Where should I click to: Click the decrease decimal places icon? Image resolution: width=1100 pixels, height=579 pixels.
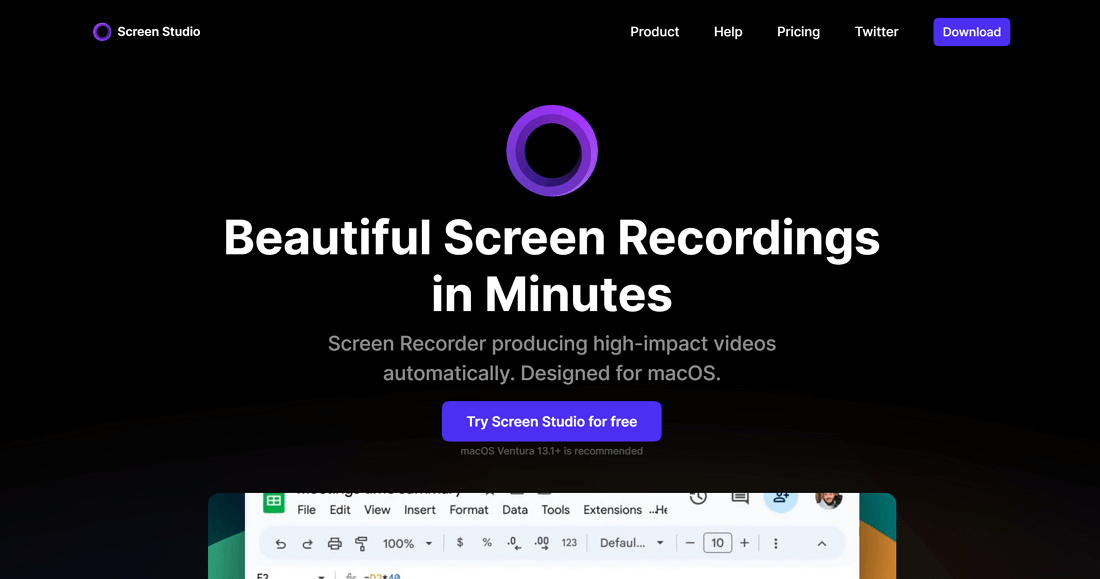point(514,543)
